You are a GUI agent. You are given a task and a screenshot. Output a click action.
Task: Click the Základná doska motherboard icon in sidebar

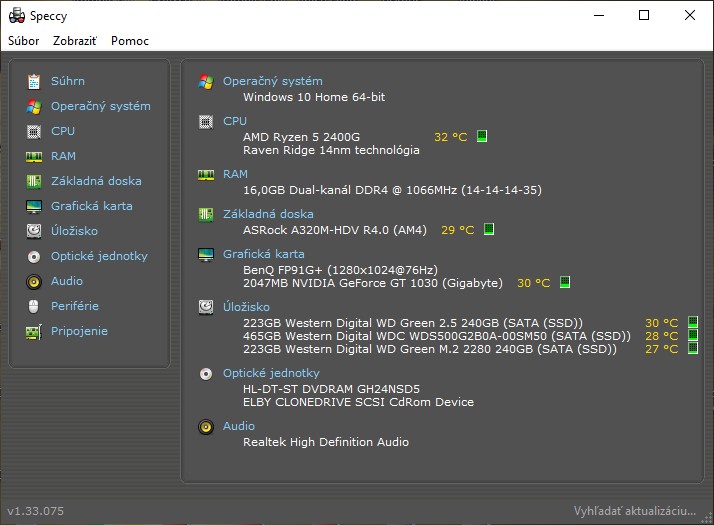33,181
